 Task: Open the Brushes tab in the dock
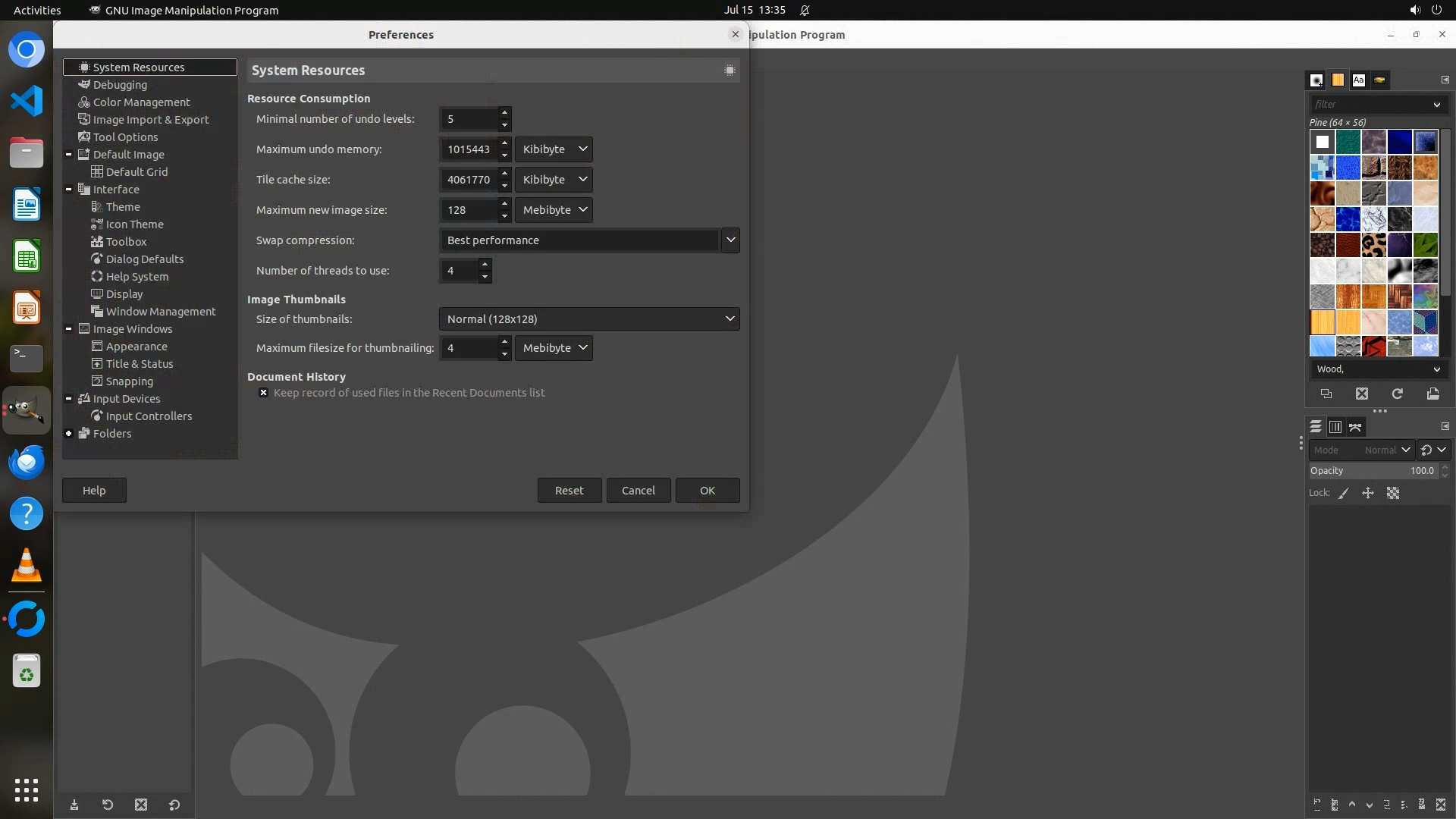[1316, 80]
